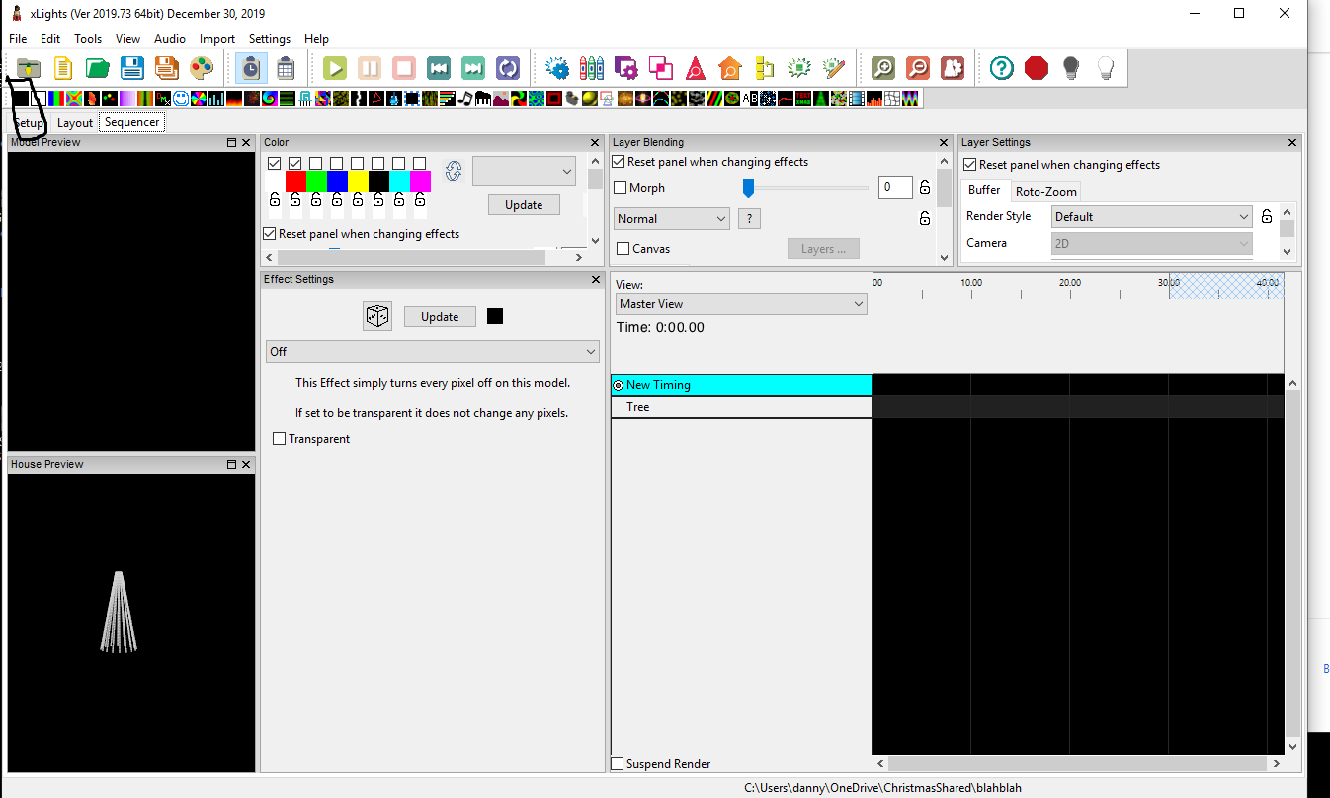Image resolution: width=1330 pixels, height=798 pixels.
Task: Start playback with the green Play button
Action: [x=335, y=68]
